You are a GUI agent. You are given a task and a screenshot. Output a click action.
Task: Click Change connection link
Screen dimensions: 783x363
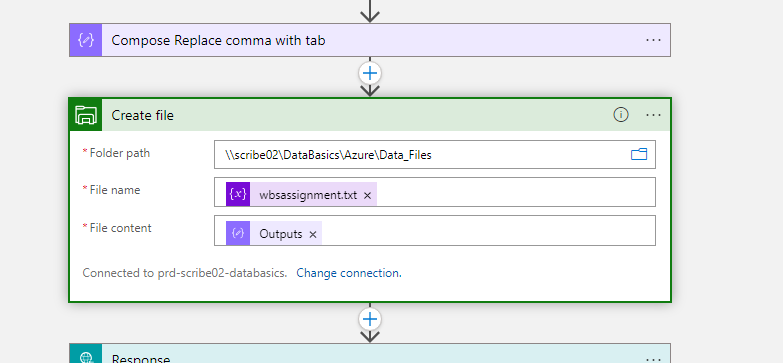(x=349, y=273)
